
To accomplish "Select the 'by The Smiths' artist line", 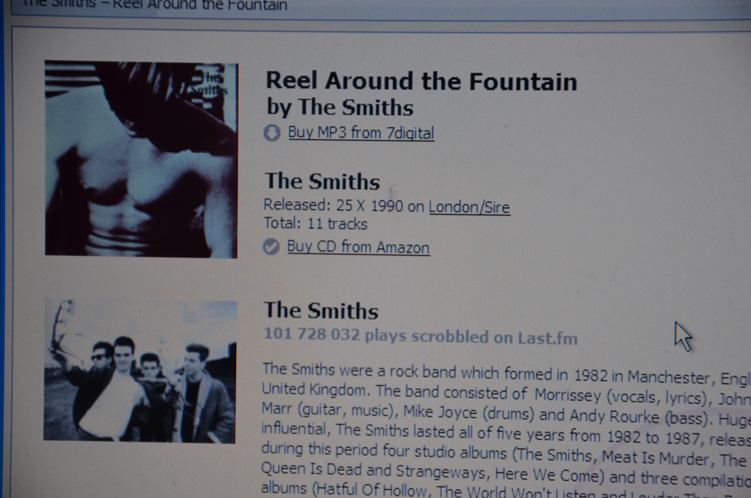I will click(340, 107).
